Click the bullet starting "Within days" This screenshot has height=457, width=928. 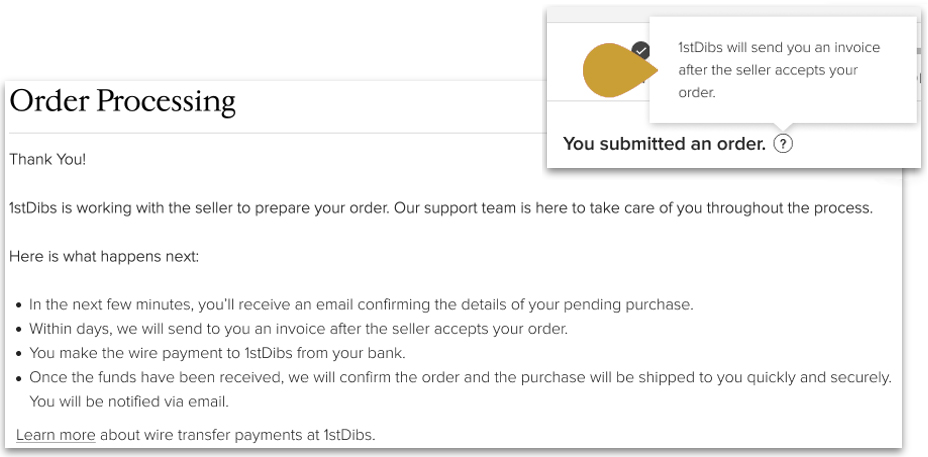pos(298,329)
